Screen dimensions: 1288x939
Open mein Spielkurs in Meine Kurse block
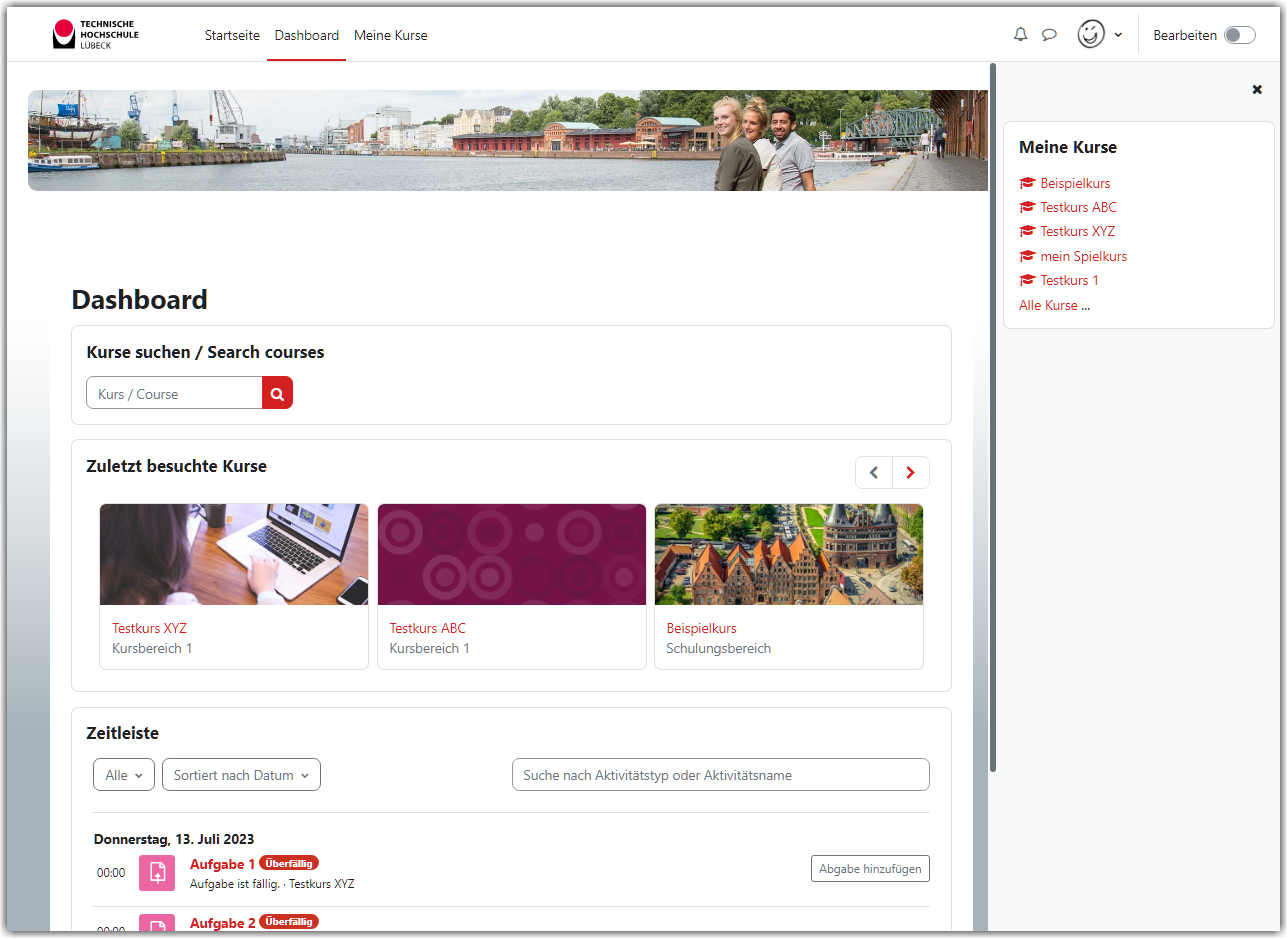[x=1083, y=256]
